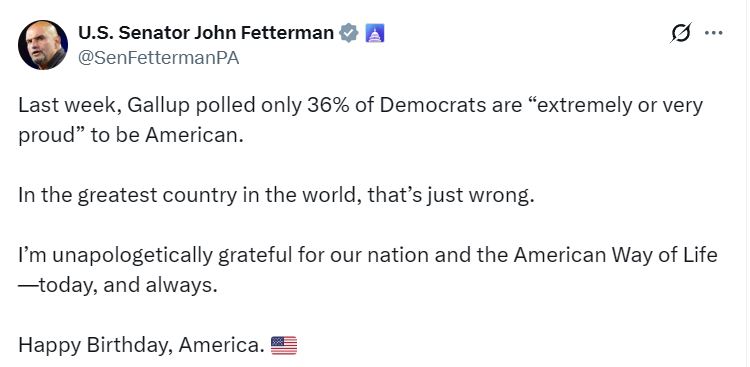Click the phrase "American Way of Life"
The image size is (750, 367).
[x=616, y=255]
